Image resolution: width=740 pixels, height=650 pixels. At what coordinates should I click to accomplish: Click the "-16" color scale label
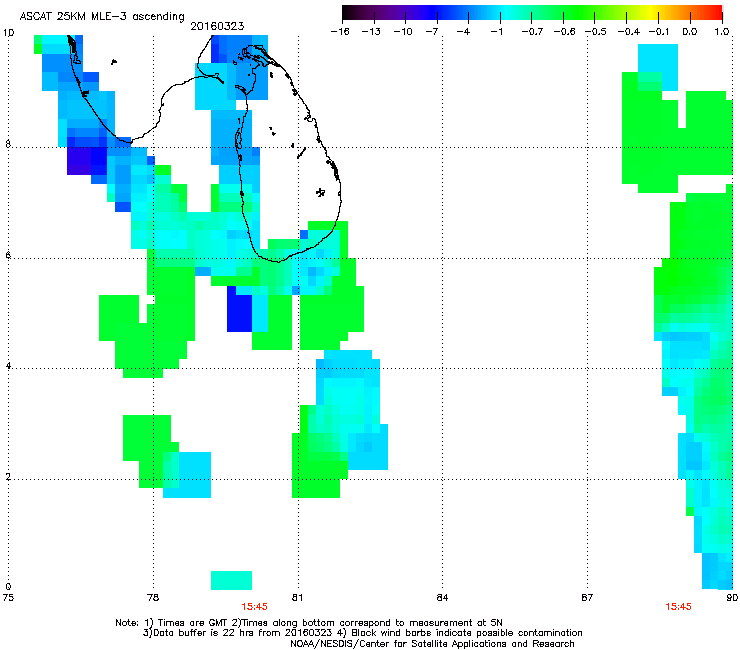click(340, 32)
